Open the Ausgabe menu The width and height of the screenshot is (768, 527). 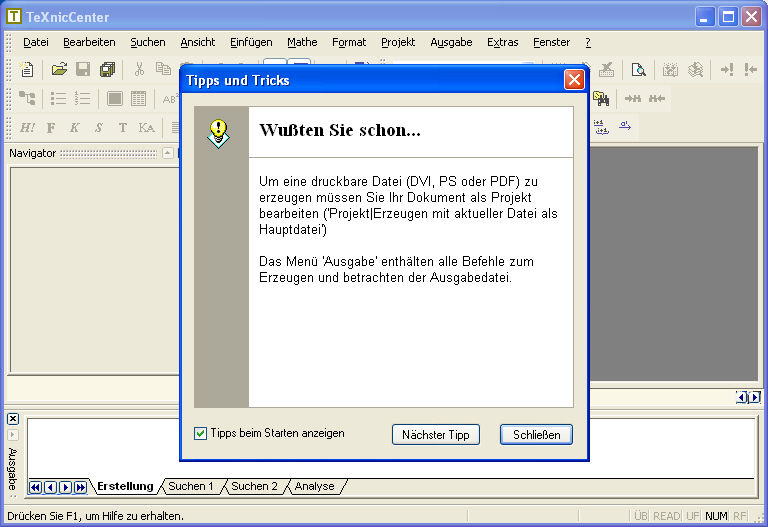[x=451, y=42]
